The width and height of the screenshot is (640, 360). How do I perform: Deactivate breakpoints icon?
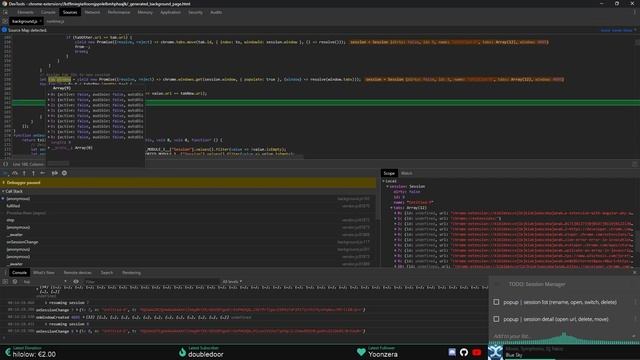point(54,173)
